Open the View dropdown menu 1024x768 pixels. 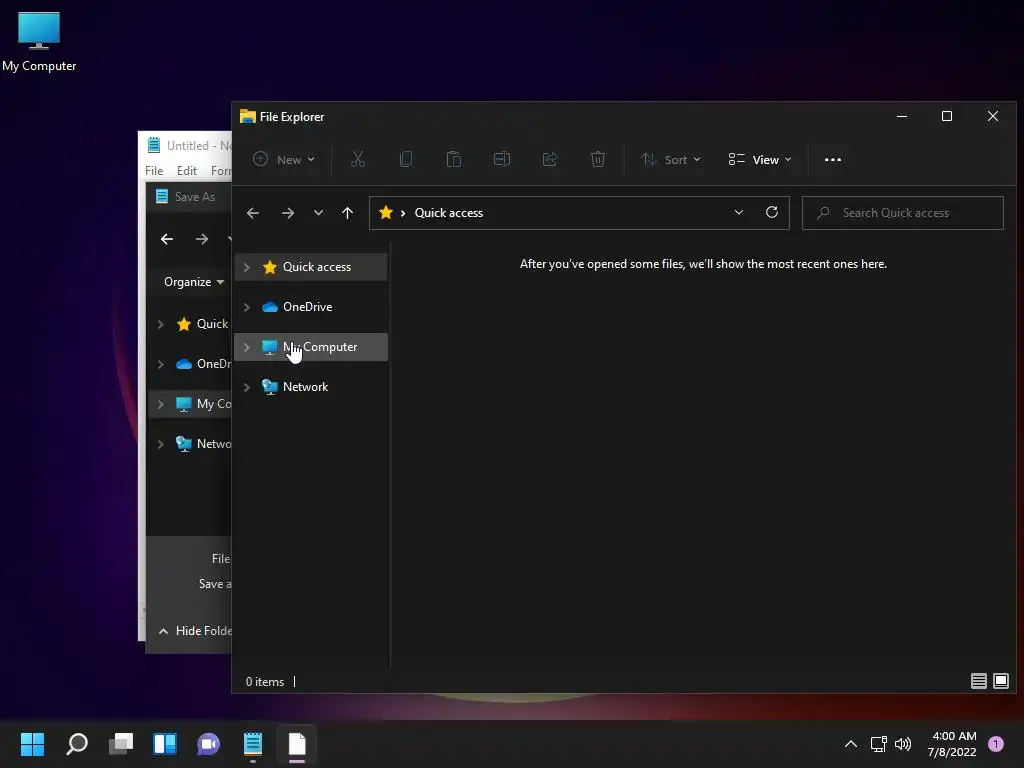pyautogui.click(x=760, y=159)
